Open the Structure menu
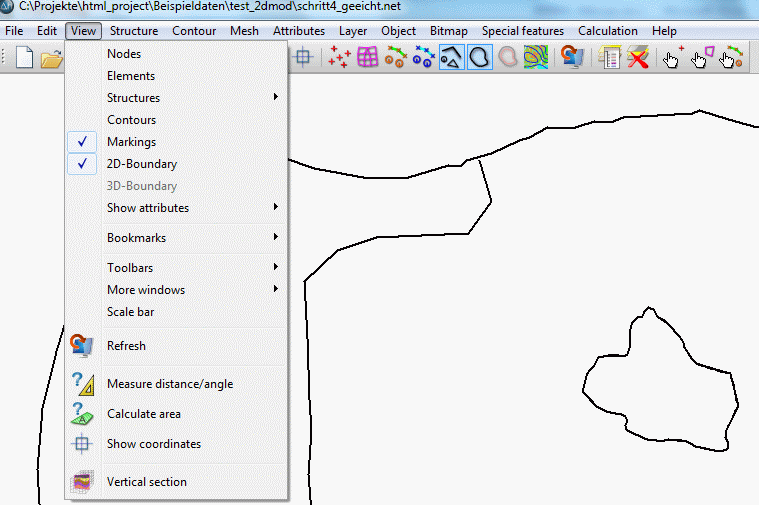 point(134,31)
